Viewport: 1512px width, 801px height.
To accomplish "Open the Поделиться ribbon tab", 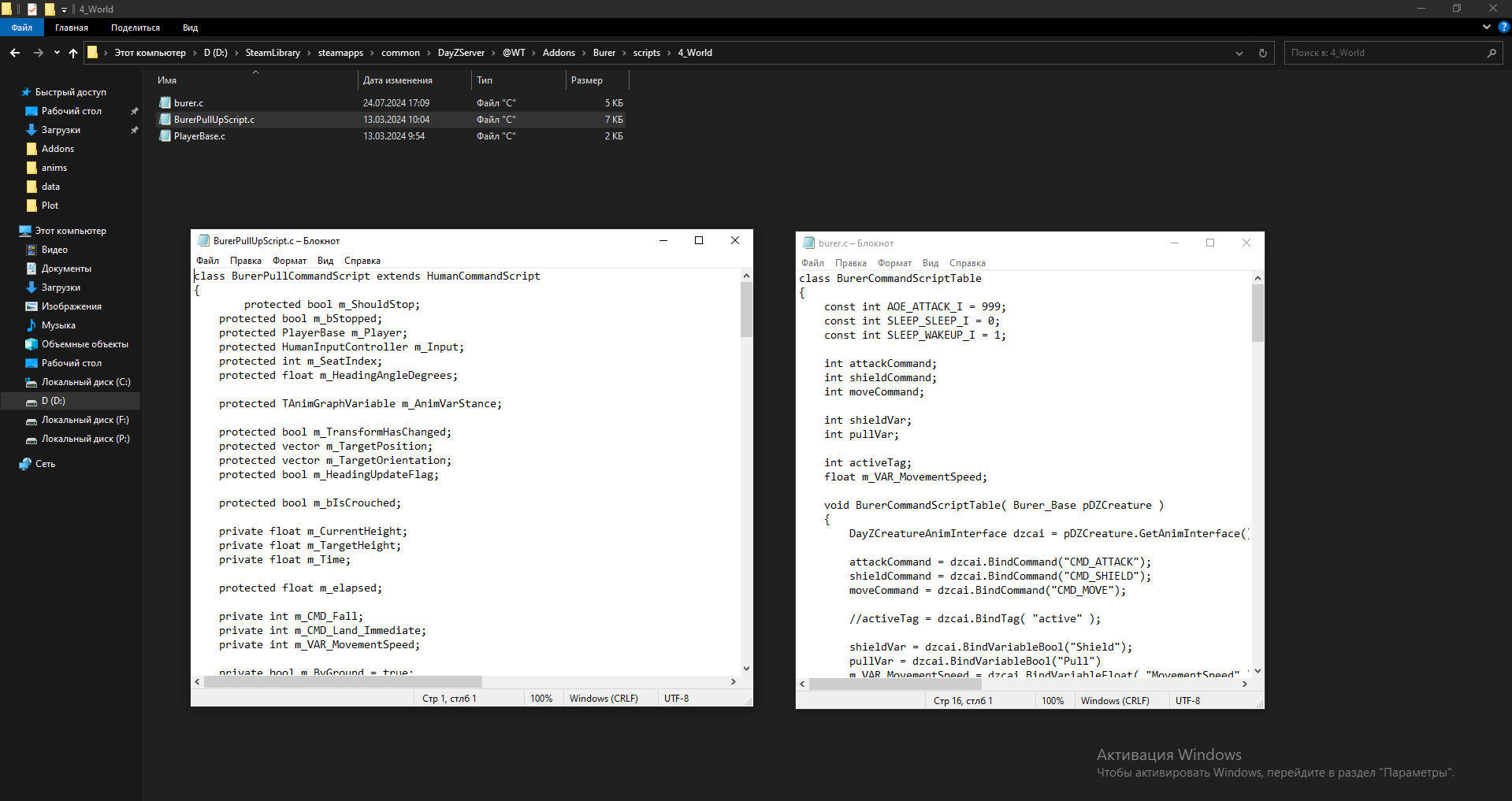I will click(x=136, y=28).
